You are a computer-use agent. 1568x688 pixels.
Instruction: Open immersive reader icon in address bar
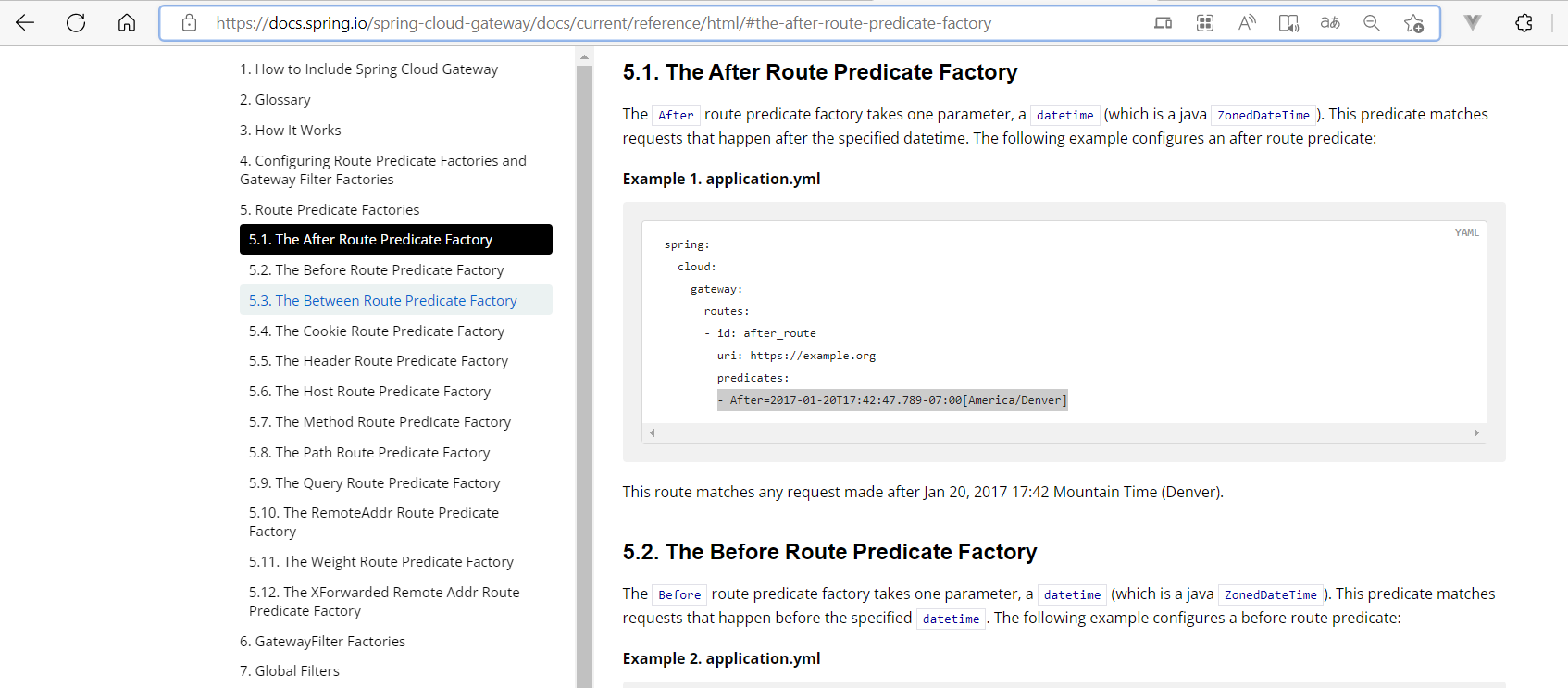click(1288, 23)
